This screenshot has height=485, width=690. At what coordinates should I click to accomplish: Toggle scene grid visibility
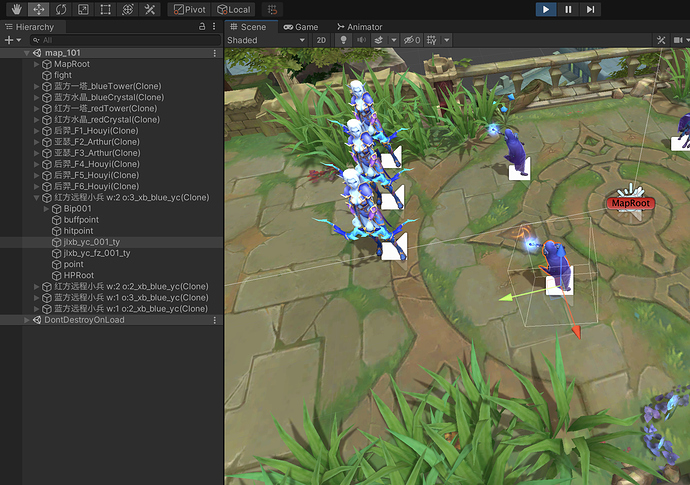click(432, 40)
